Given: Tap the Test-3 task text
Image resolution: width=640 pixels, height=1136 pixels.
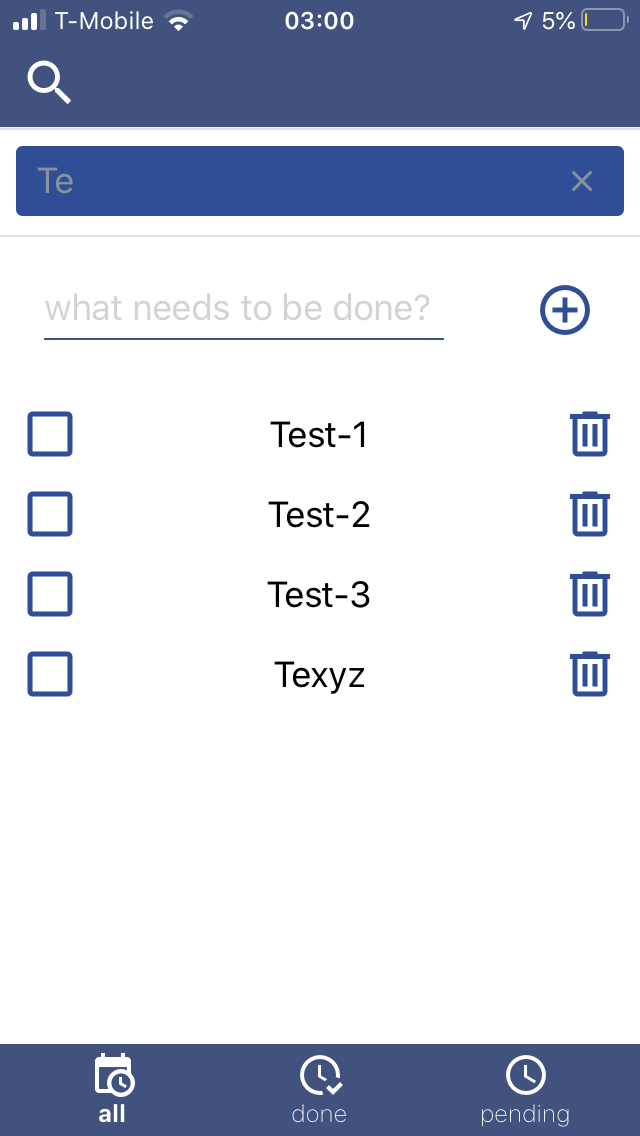Looking at the screenshot, I should 319,595.
